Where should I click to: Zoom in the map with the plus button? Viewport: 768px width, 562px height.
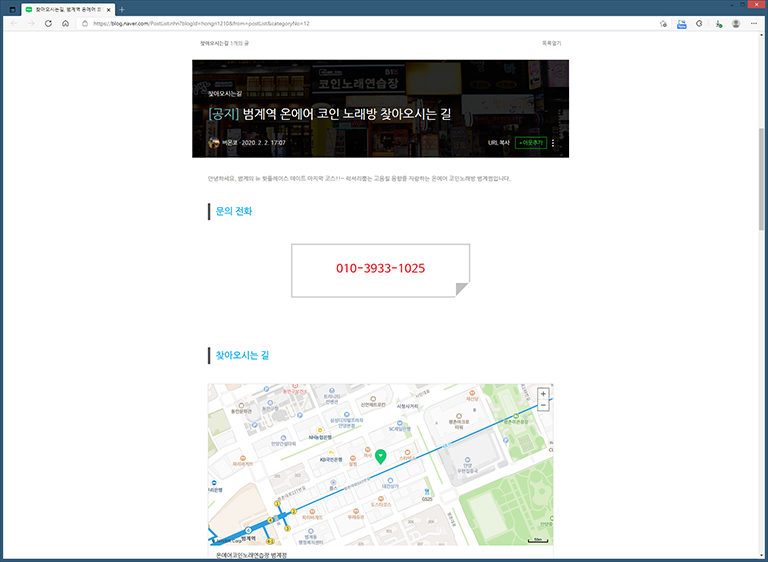[x=543, y=394]
